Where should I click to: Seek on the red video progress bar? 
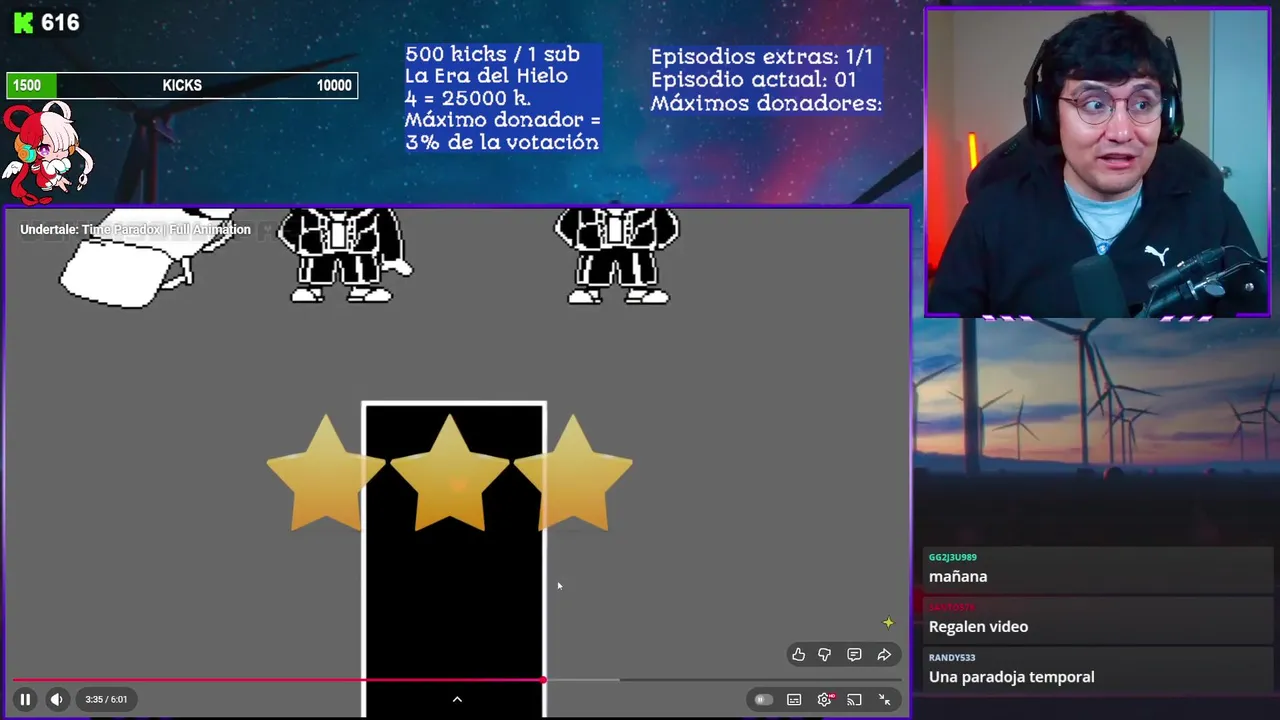coord(457,680)
